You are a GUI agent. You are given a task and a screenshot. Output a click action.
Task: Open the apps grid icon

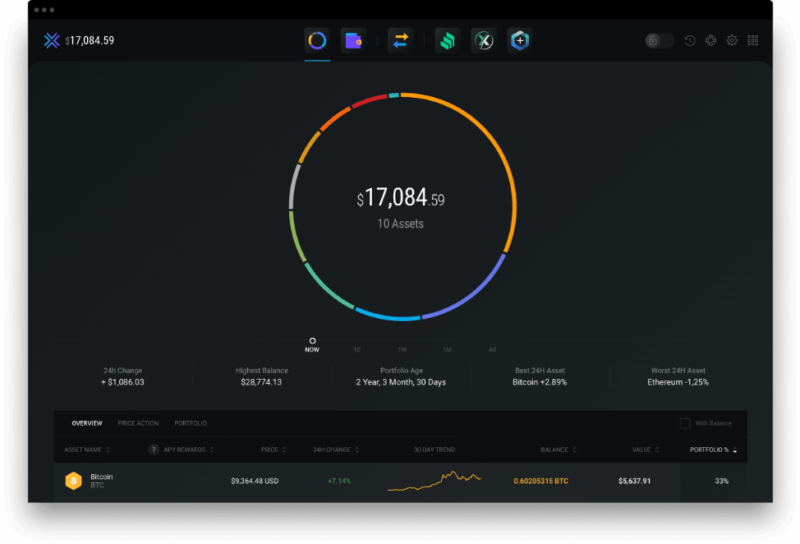[x=753, y=40]
